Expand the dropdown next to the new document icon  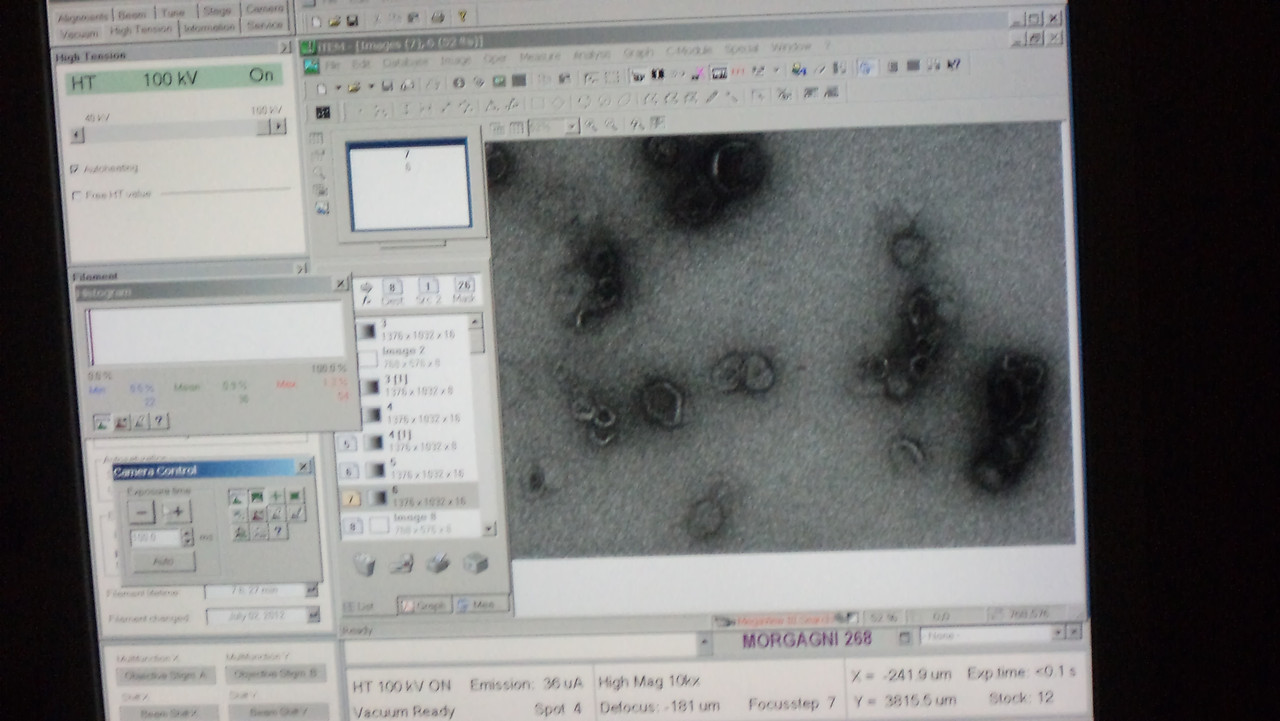pyautogui.click(x=339, y=88)
